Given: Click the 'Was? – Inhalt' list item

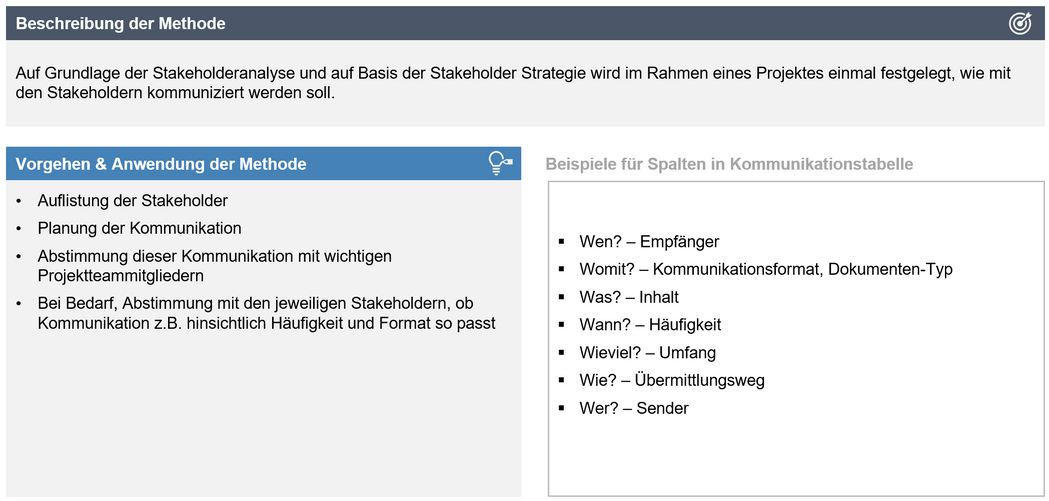Looking at the screenshot, I should coord(629,297).
